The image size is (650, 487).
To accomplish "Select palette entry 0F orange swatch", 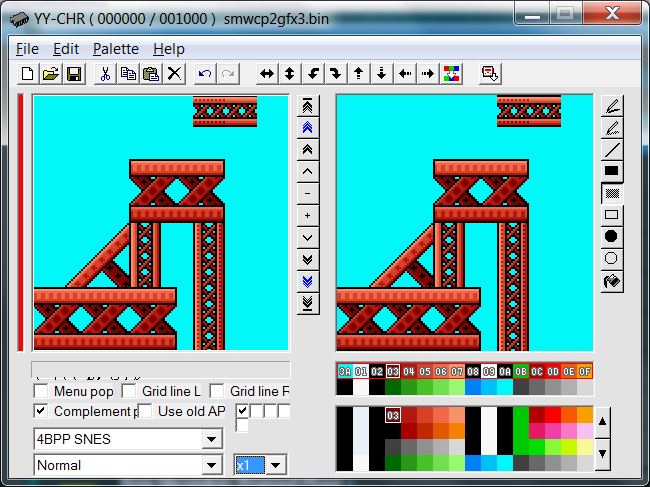I will coord(585,371).
